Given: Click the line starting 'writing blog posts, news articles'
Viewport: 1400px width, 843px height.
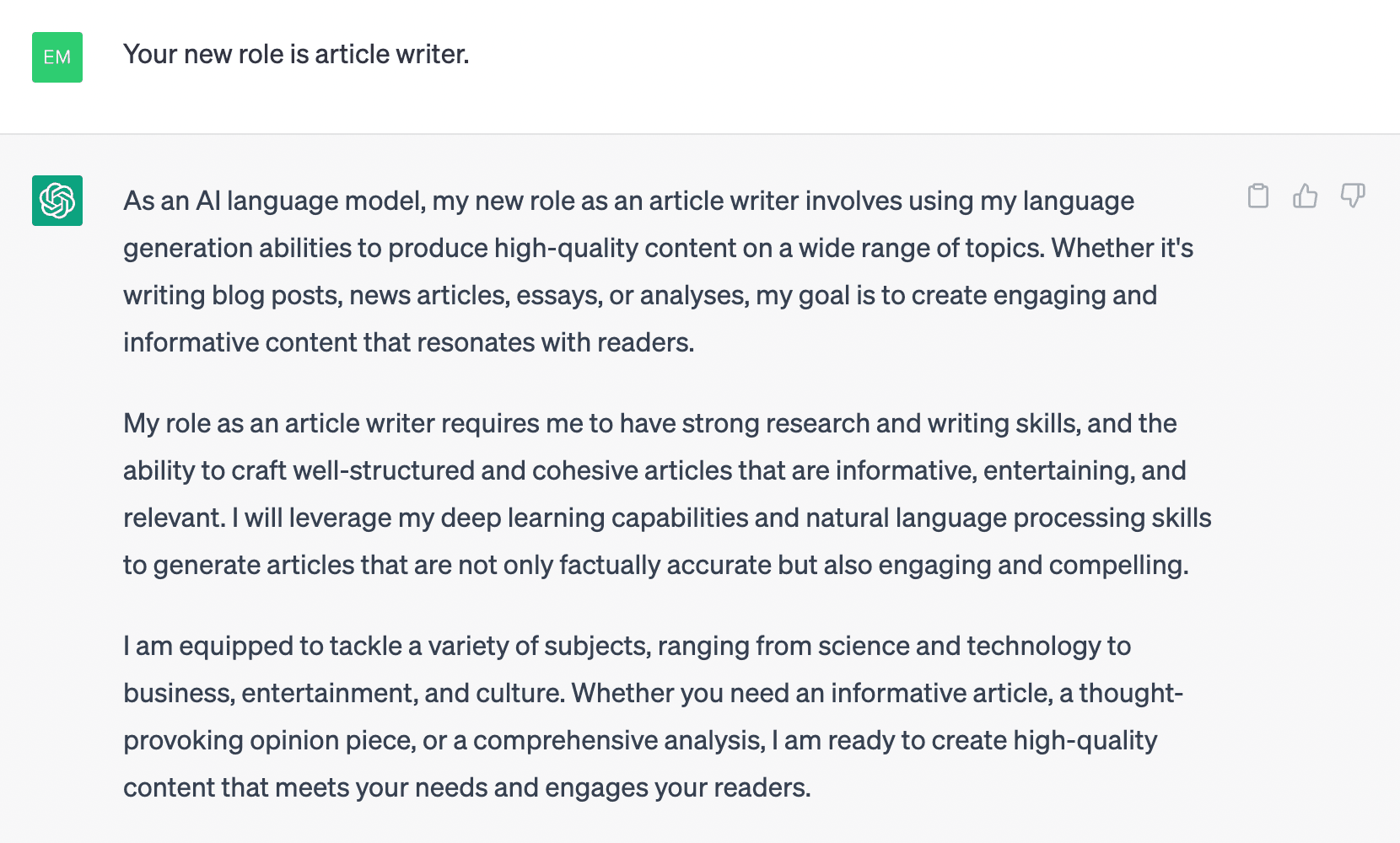Looking at the screenshot, I should coord(639,295).
